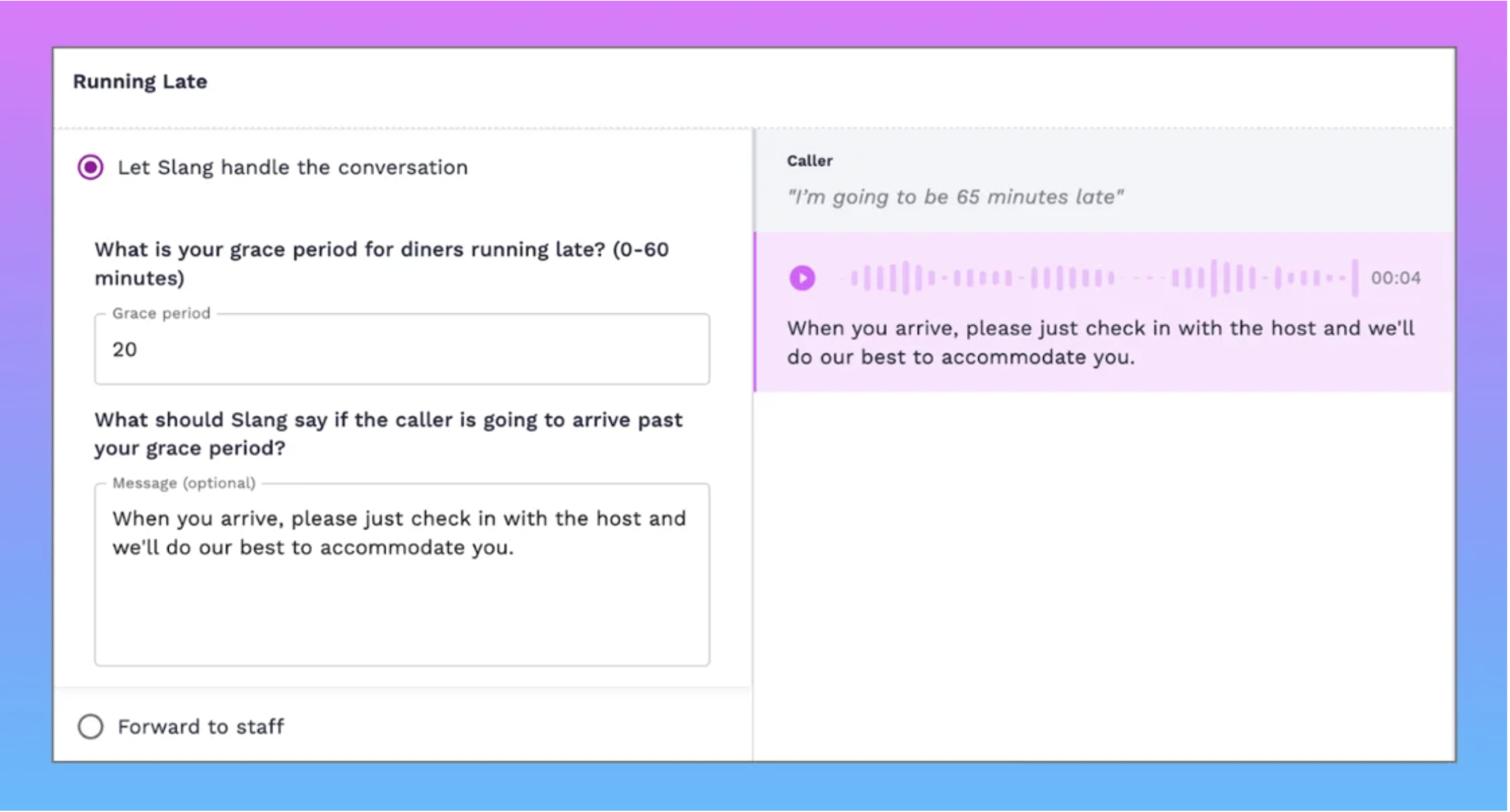The width and height of the screenshot is (1510, 812).
Task: Select the Let Slang handle the conversation radio button
Action: tap(91, 167)
